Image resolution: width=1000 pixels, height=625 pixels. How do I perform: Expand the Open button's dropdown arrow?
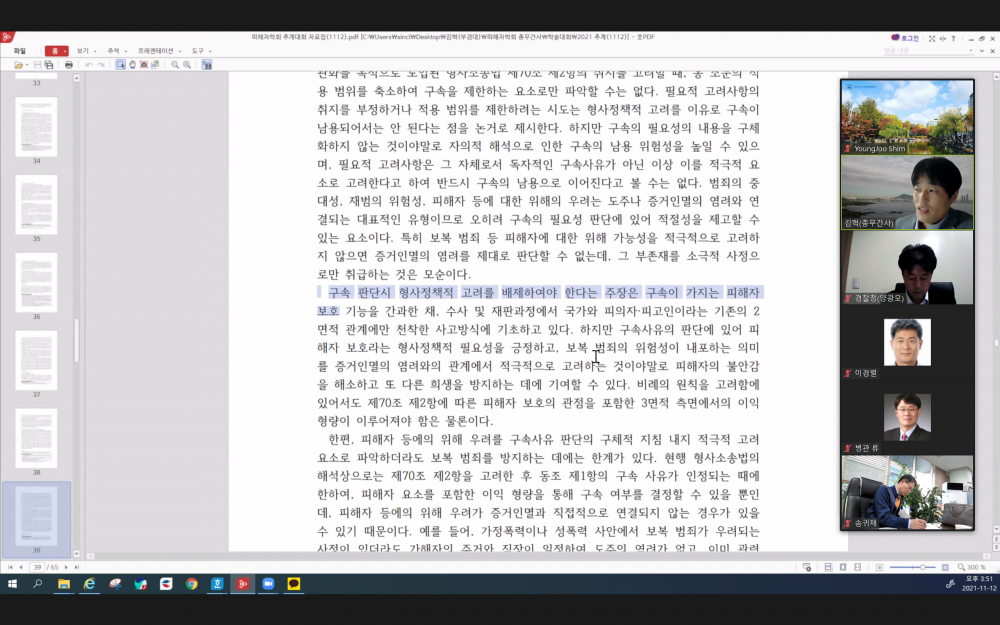tap(27, 64)
